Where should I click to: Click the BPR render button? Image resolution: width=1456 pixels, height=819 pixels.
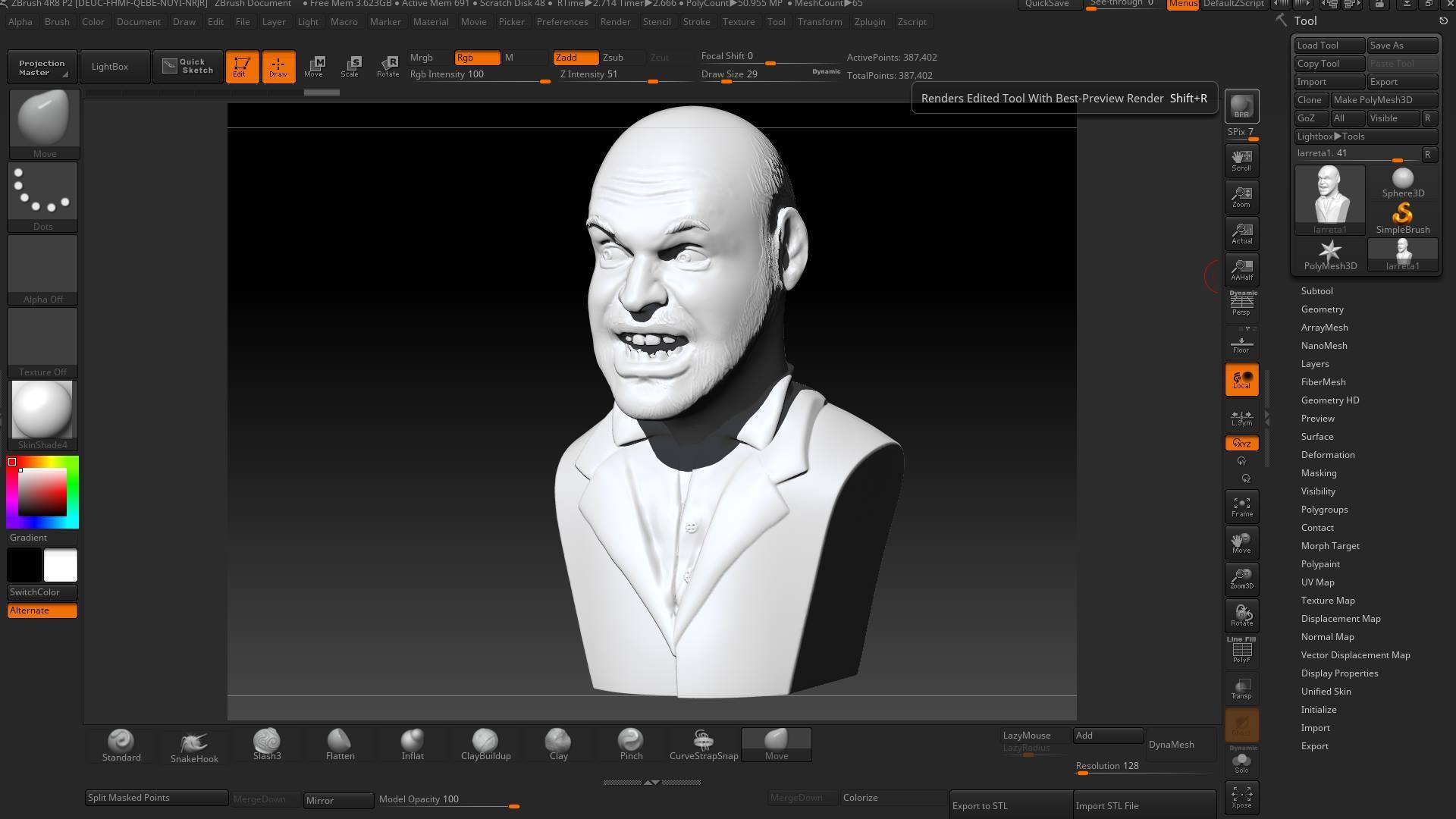pos(1241,106)
